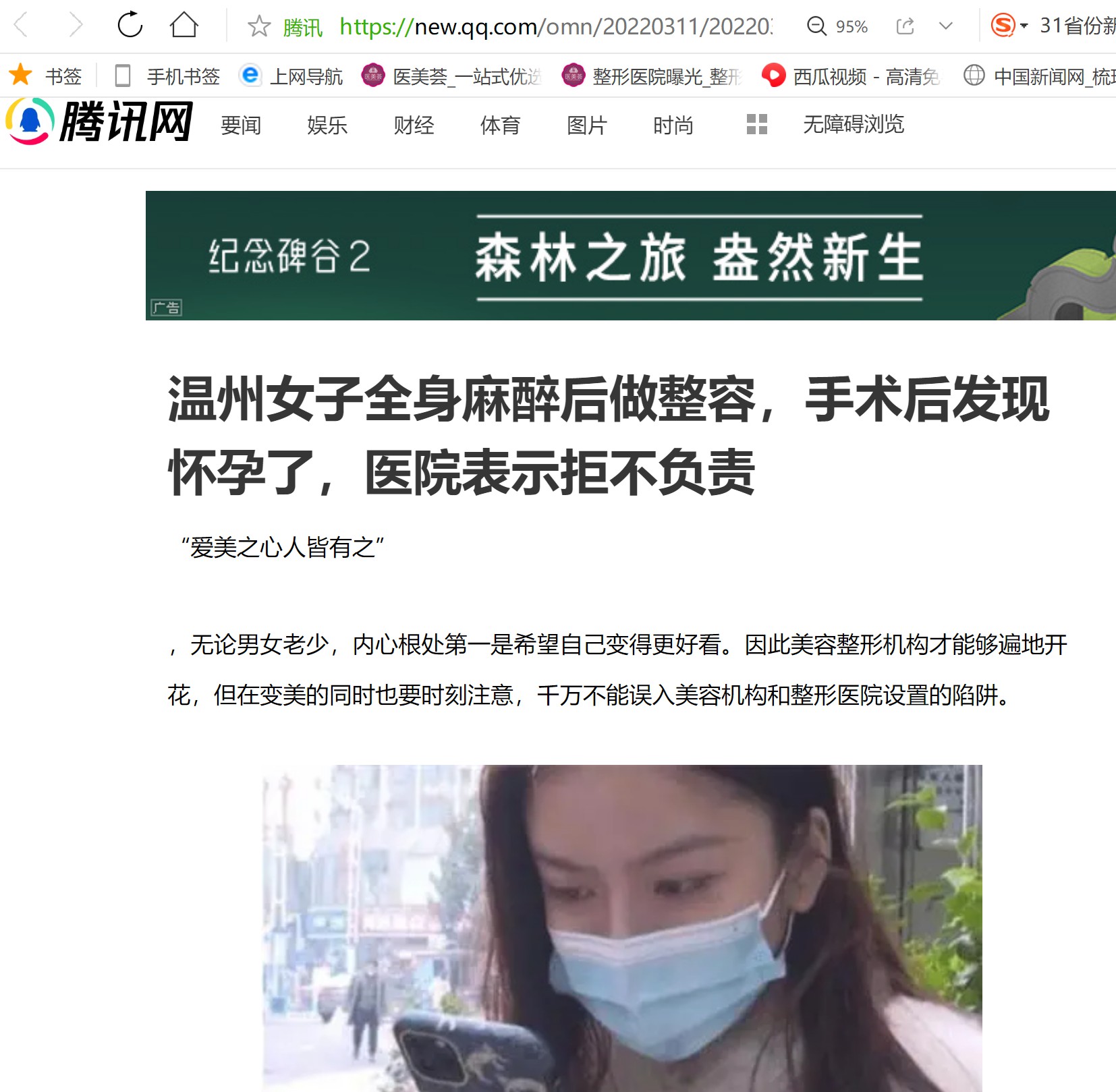
Task: Open 无障碍浏览 accessibility link
Action: point(854,124)
